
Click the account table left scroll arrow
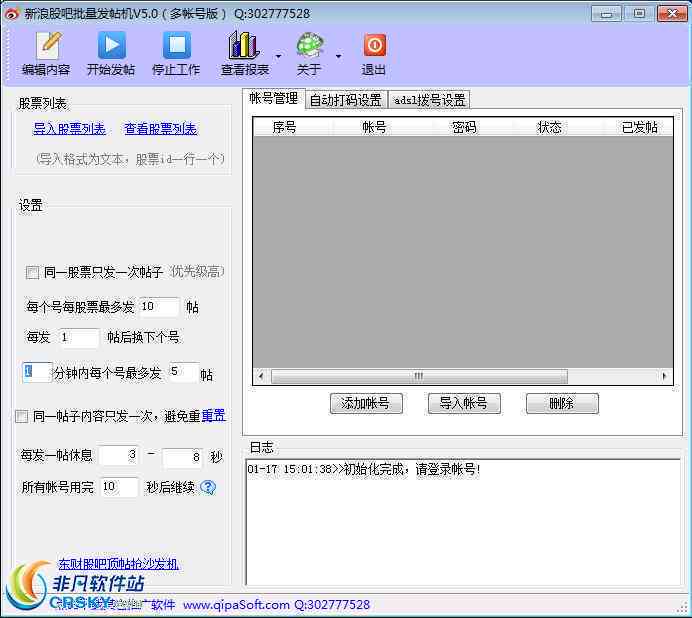(x=261, y=376)
